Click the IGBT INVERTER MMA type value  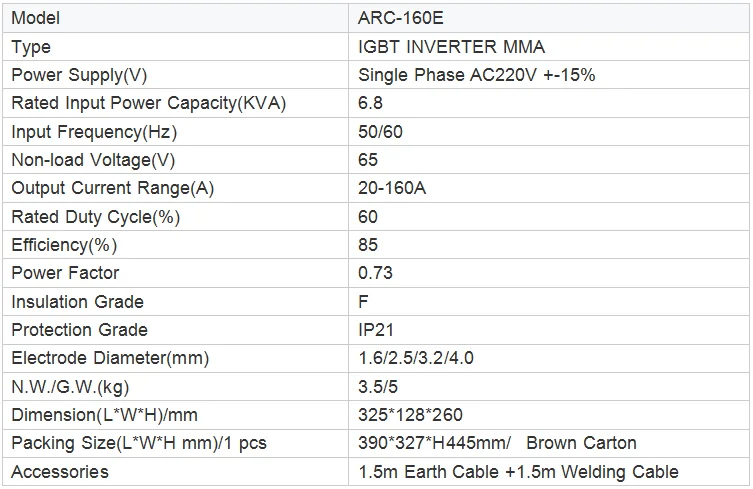click(x=451, y=47)
